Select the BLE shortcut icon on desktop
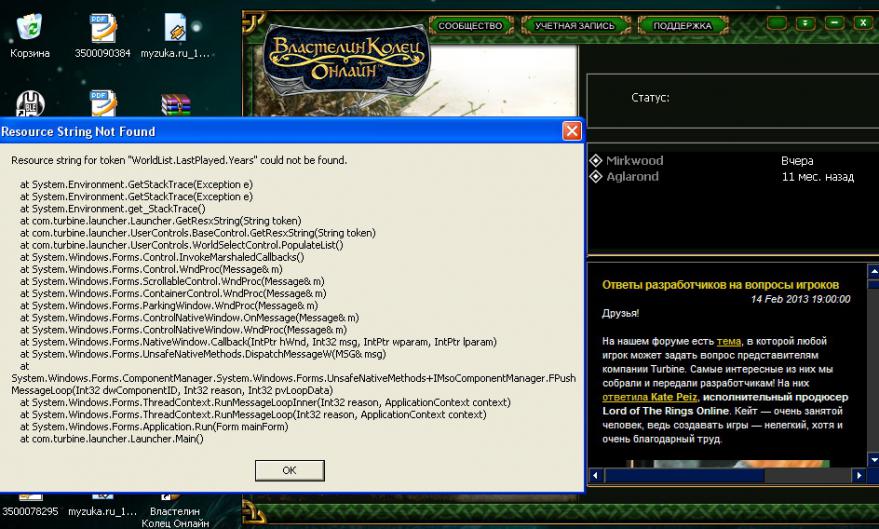Image resolution: width=879 pixels, height=529 pixels. coord(30,104)
